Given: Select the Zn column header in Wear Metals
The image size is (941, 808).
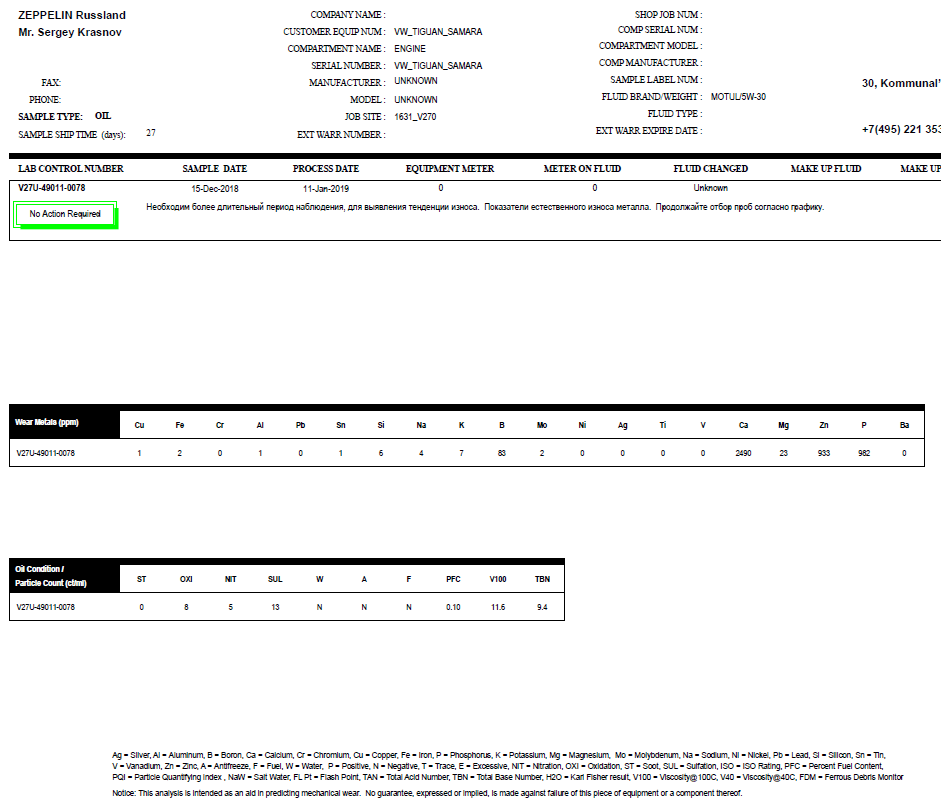Looking at the screenshot, I should coord(824,425).
